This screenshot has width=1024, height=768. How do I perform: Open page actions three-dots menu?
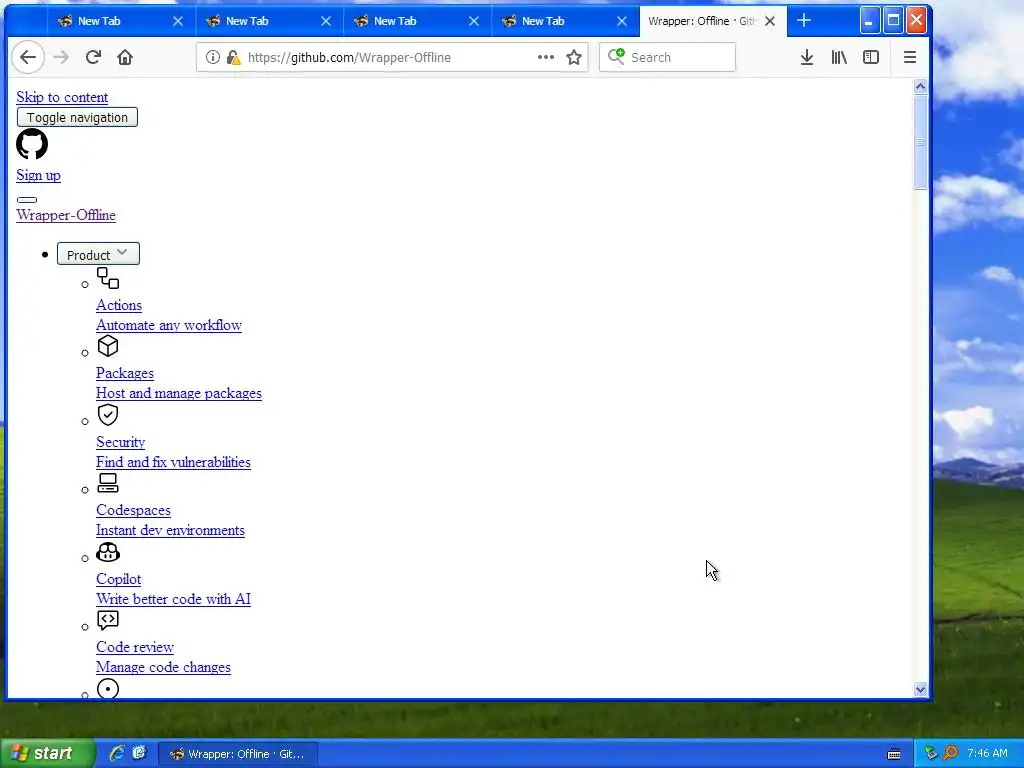coord(546,57)
